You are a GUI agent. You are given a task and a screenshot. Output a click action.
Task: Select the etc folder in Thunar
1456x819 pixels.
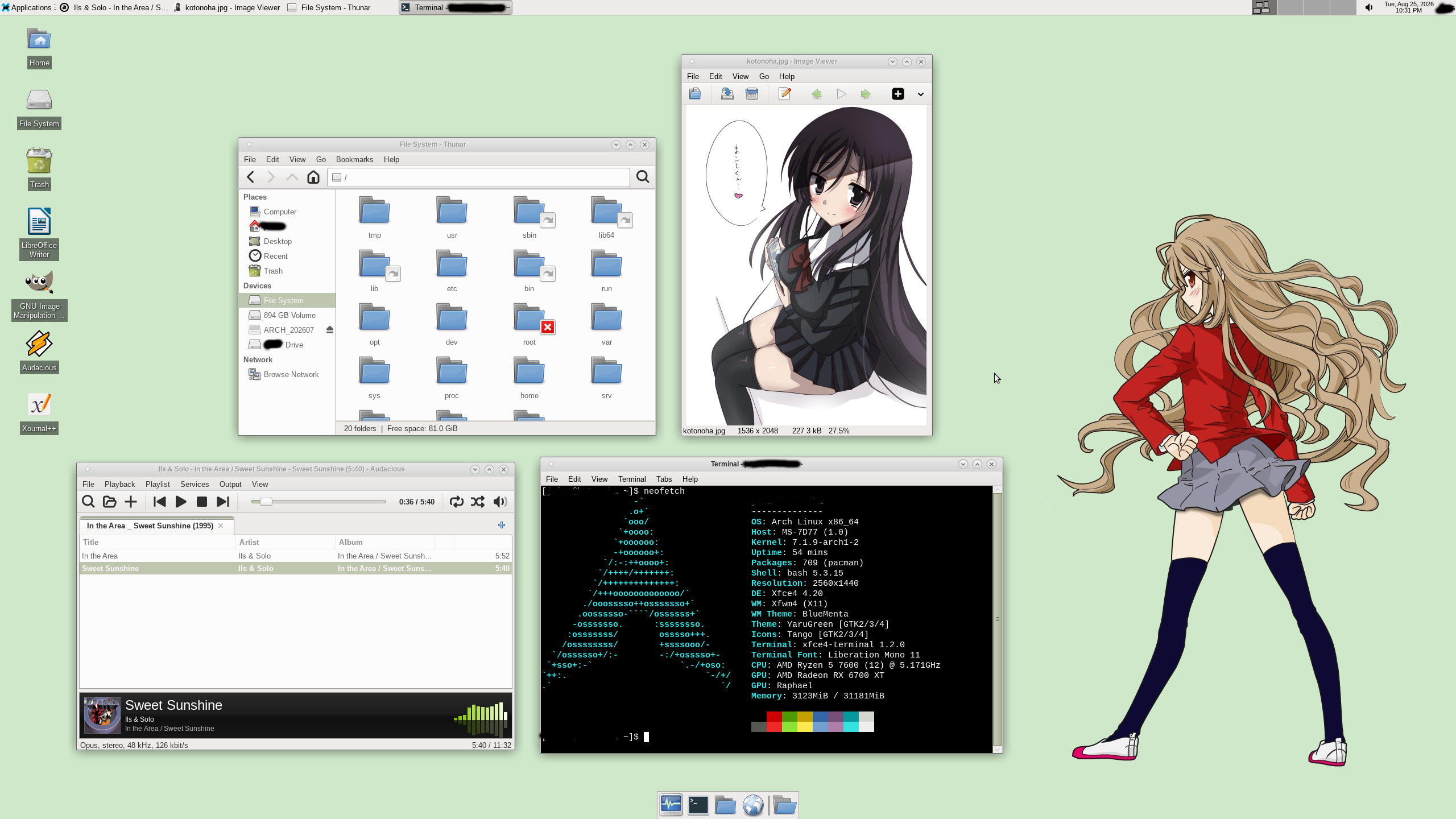tap(452, 271)
